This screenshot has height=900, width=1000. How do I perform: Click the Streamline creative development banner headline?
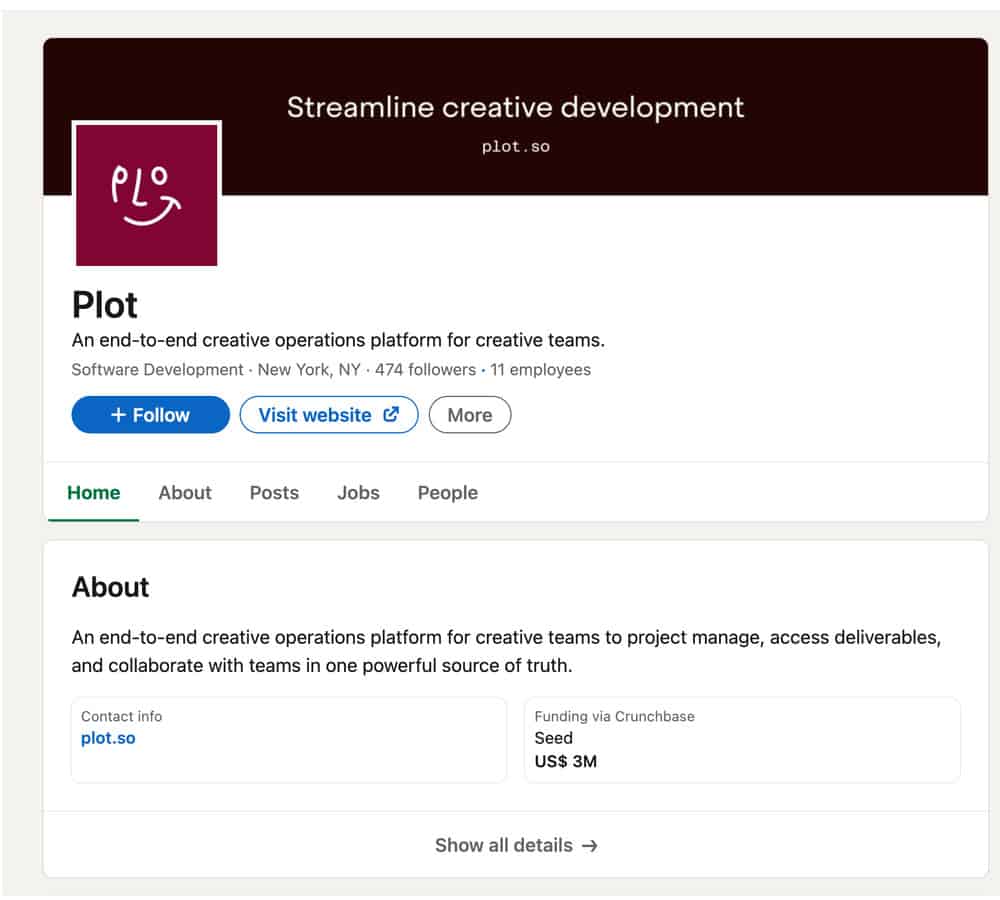pos(515,108)
